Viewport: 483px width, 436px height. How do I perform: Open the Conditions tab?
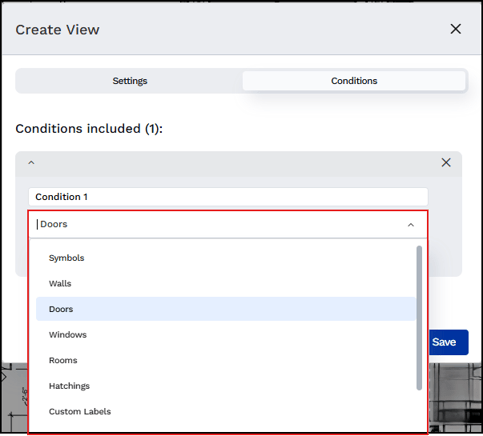pos(354,81)
